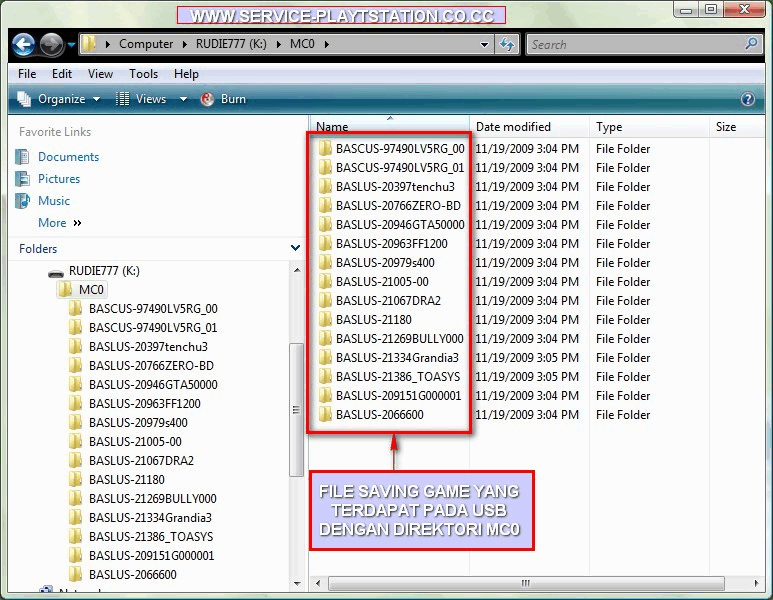The width and height of the screenshot is (773, 600).
Task: Sort by the Type column header
Action: coord(649,127)
